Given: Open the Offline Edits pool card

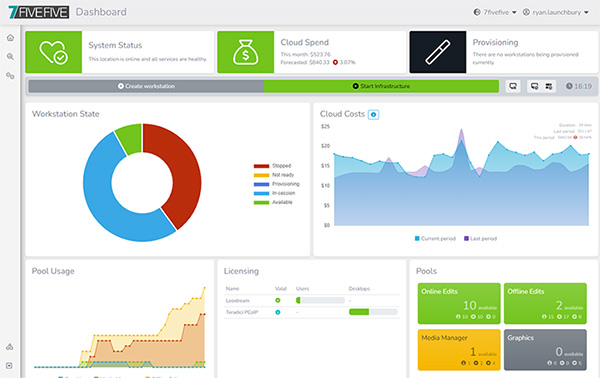Looking at the screenshot, I should [545, 303].
